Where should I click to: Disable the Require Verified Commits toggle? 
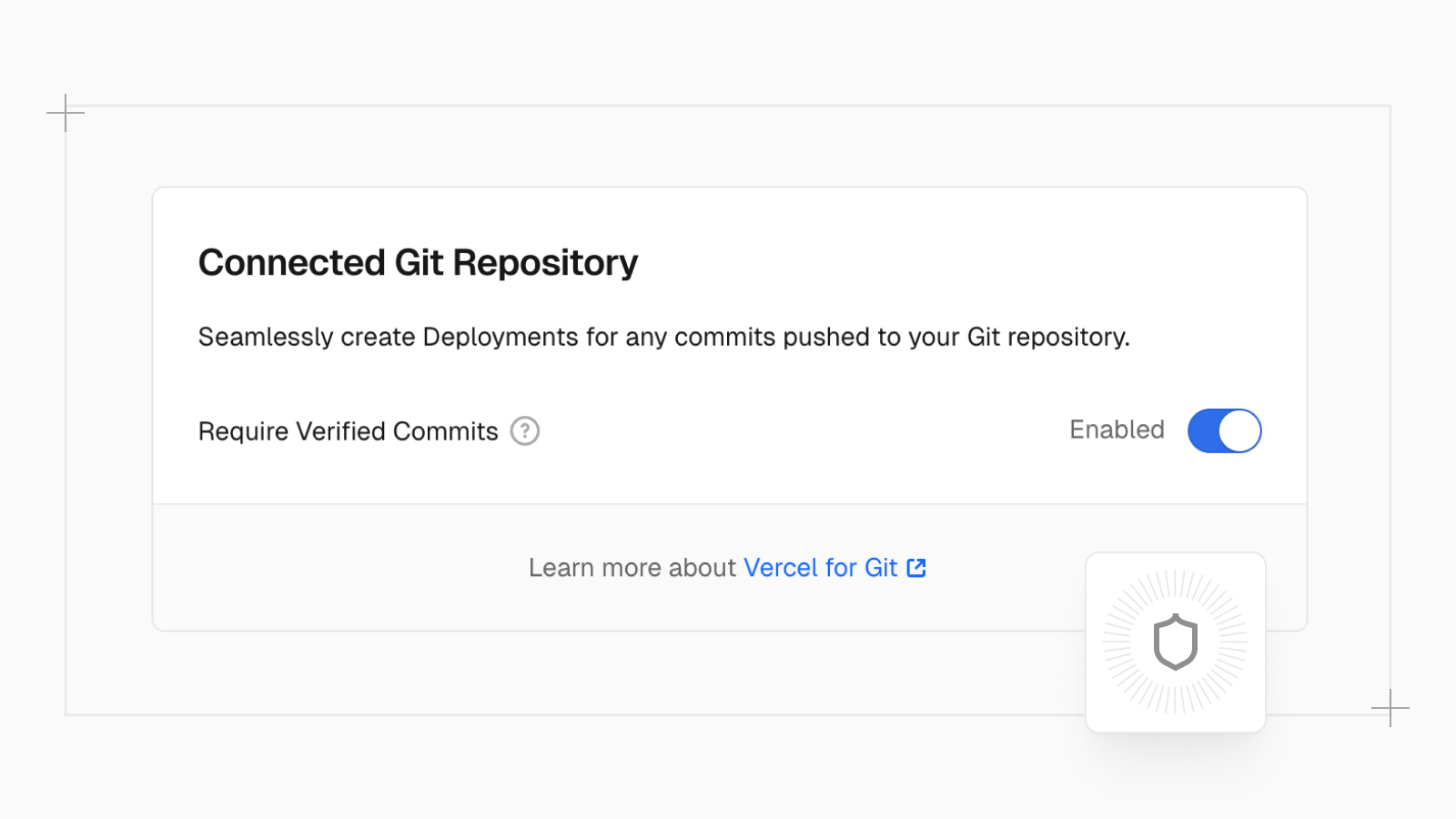[1225, 430]
